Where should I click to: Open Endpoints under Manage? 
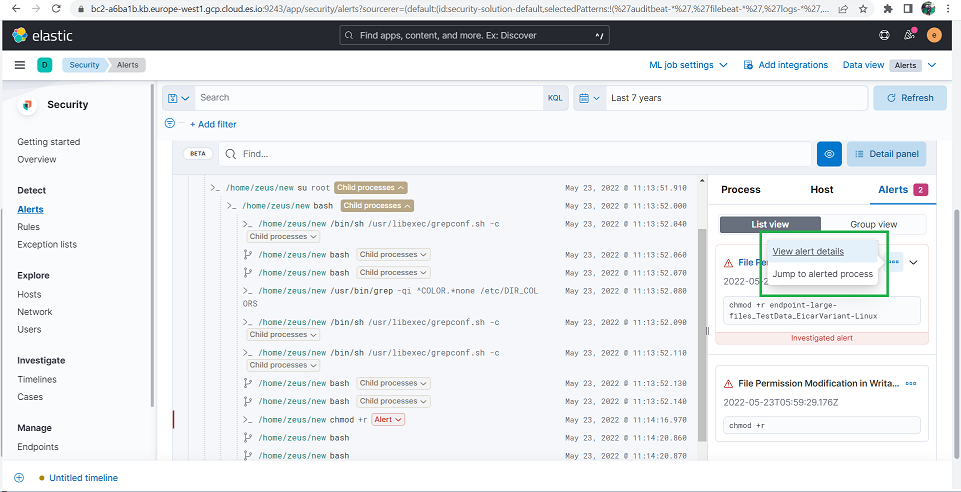tap(38, 447)
